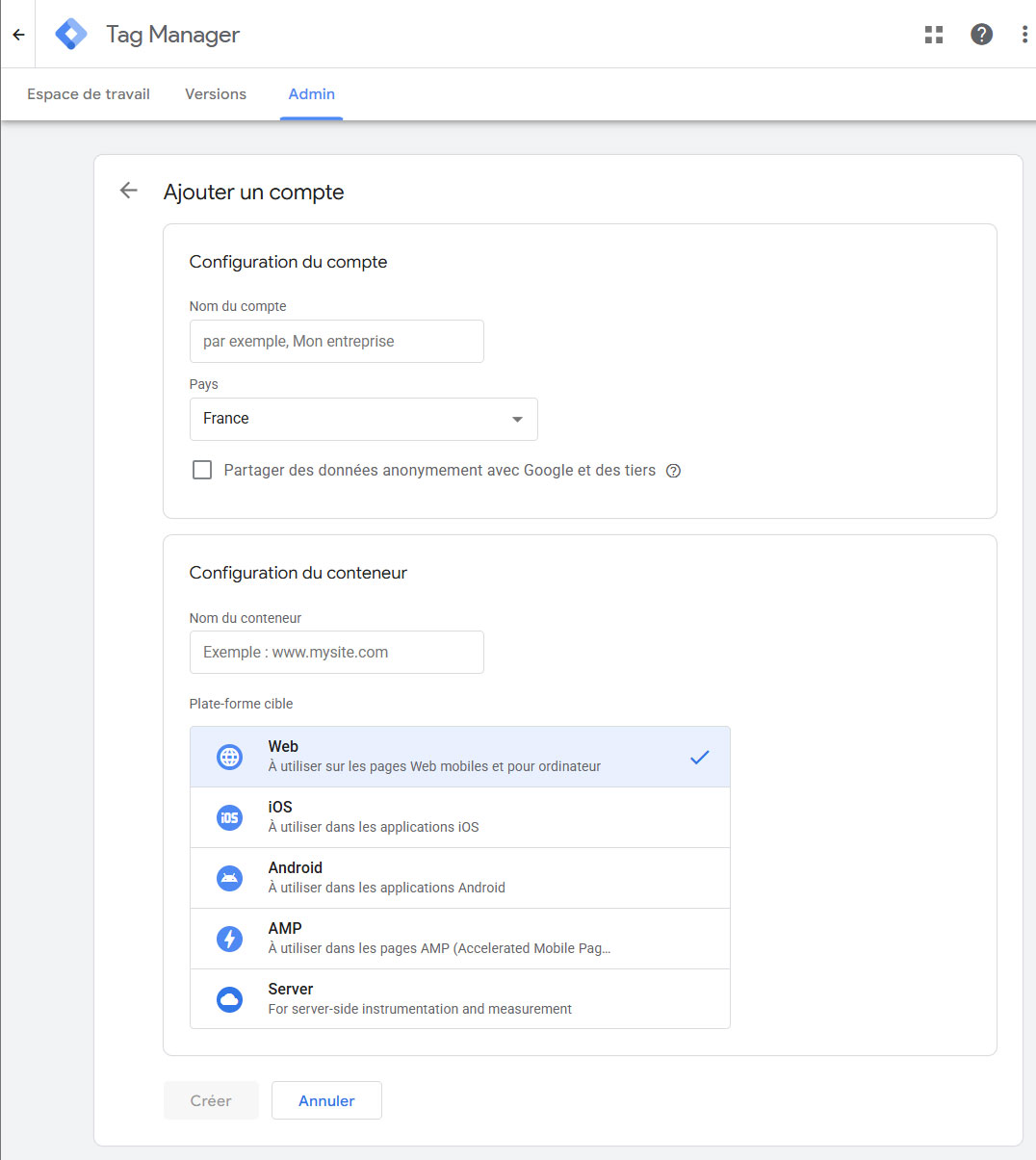The width and height of the screenshot is (1036, 1160).
Task: Select the Admin tab
Action: 311,94
